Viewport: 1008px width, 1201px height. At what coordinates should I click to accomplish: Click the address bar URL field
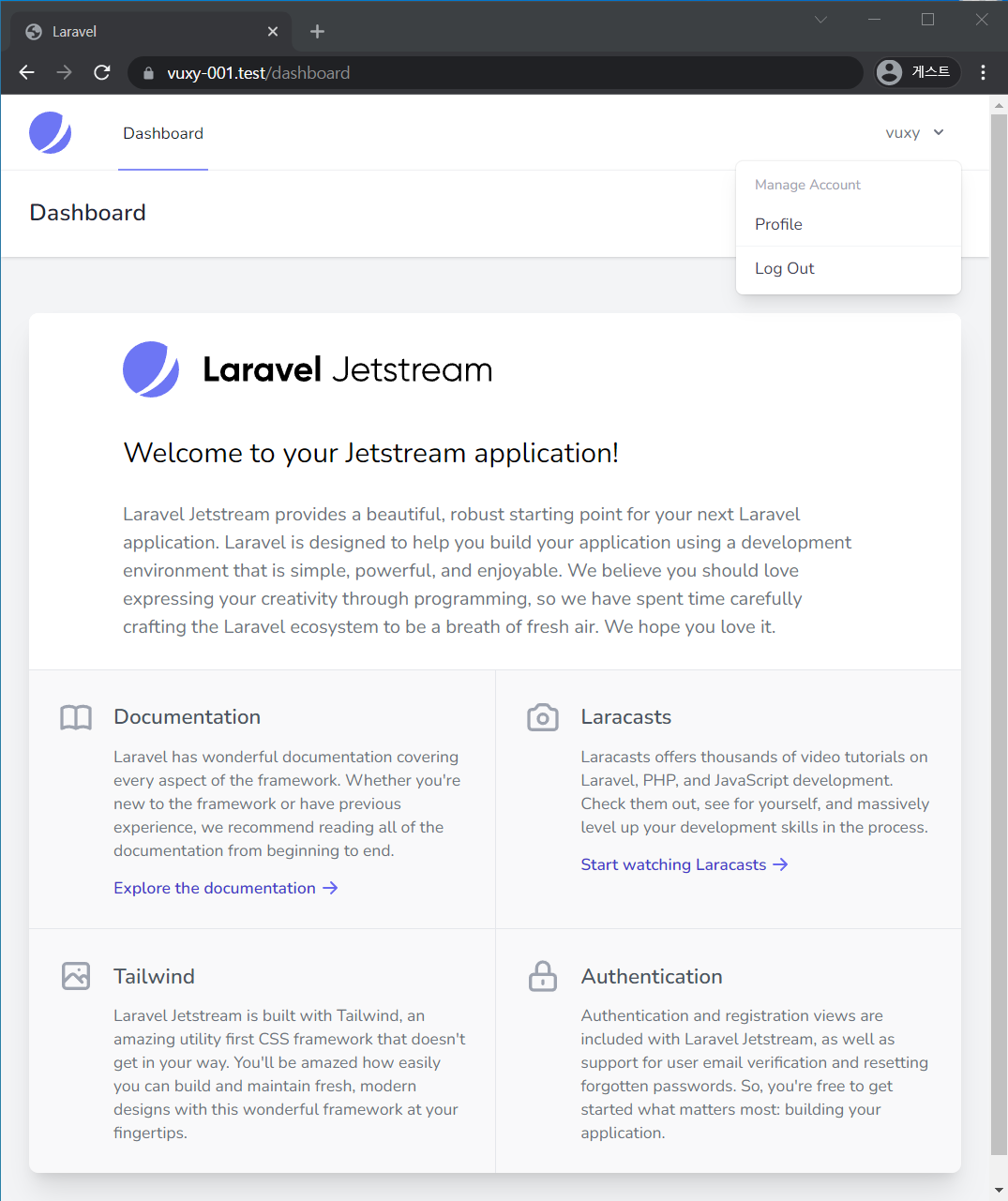pos(495,72)
